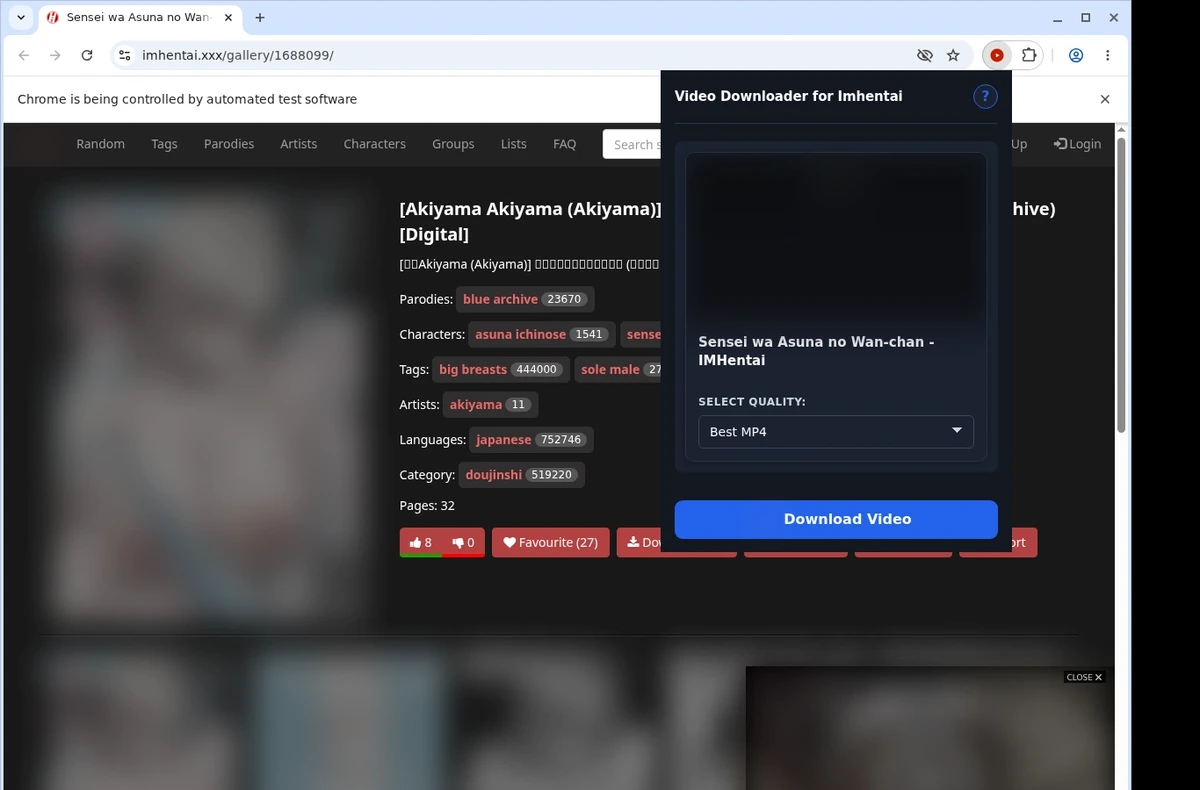
Task: View site information icon in address bar
Action: coord(123,55)
